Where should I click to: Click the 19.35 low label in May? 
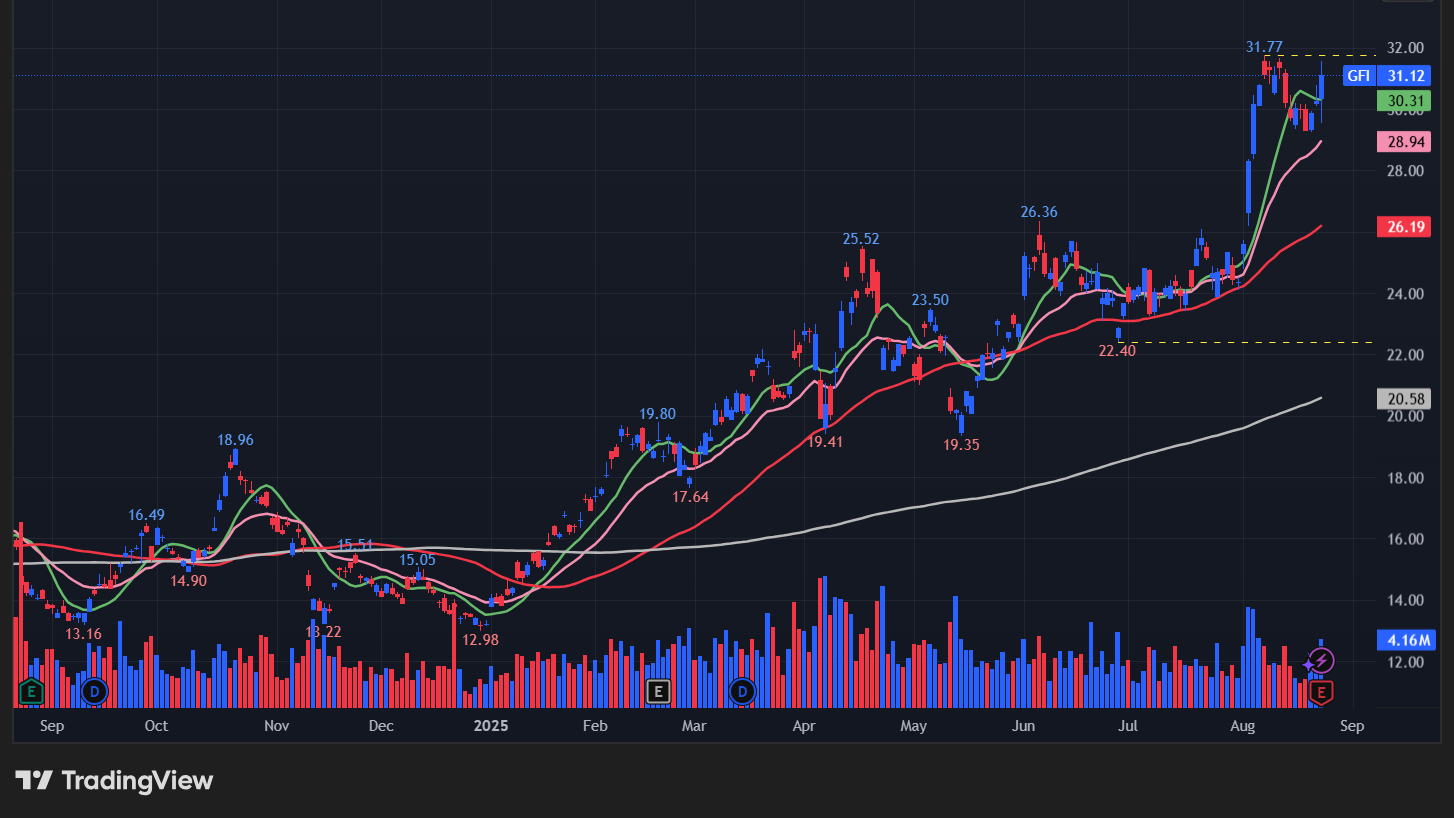click(x=961, y=445)
